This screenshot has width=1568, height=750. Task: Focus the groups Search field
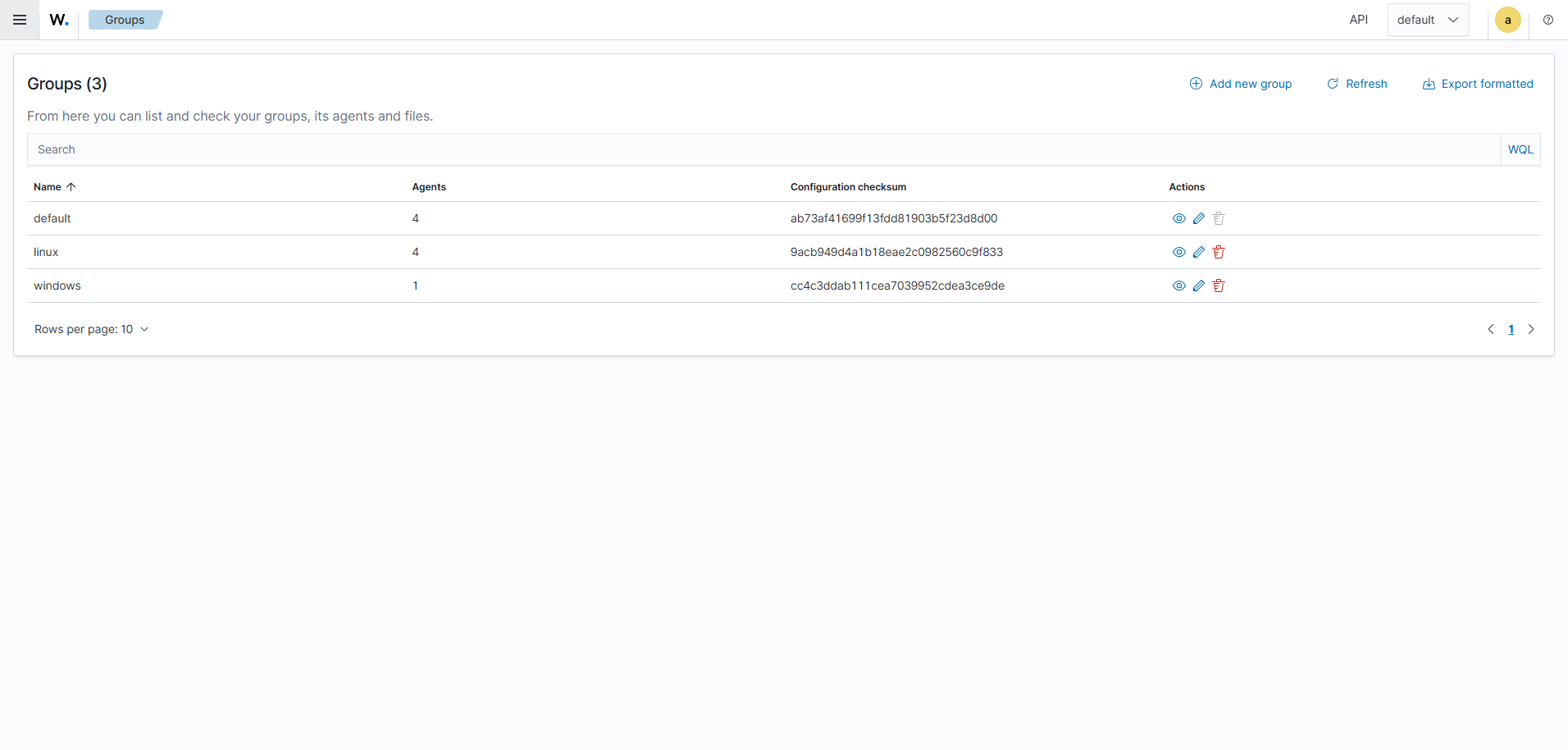pos(763,149)
